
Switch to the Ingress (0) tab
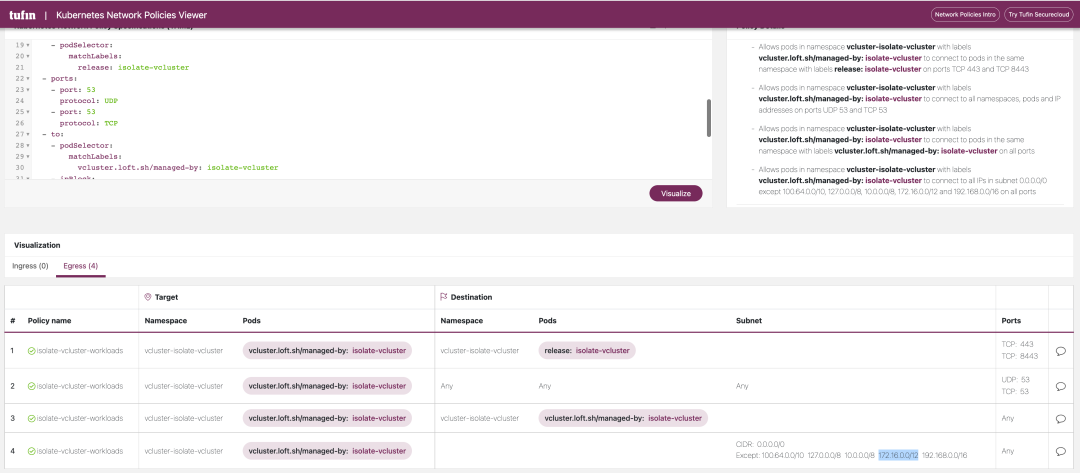[x=30, y=266]
